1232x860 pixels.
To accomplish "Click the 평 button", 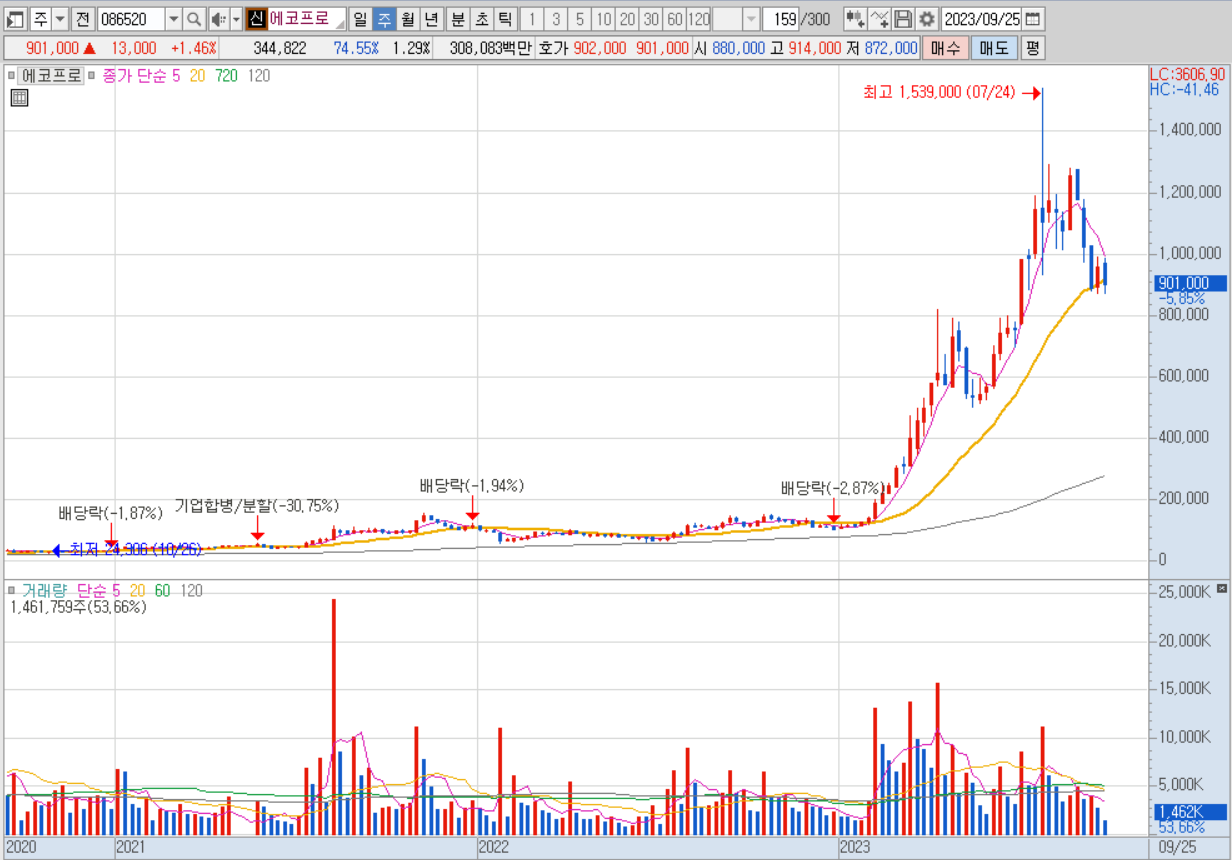I will point(1032,48).
